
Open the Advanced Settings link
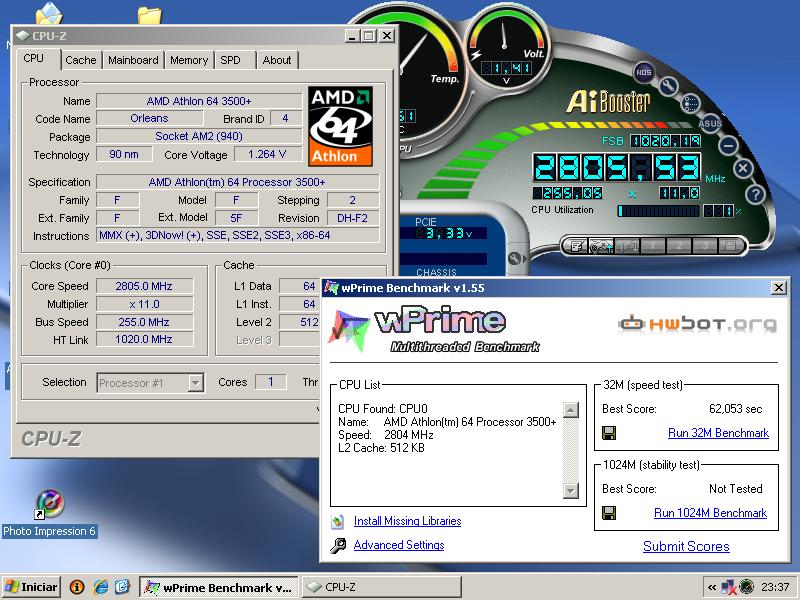click(x=398, y=545)
